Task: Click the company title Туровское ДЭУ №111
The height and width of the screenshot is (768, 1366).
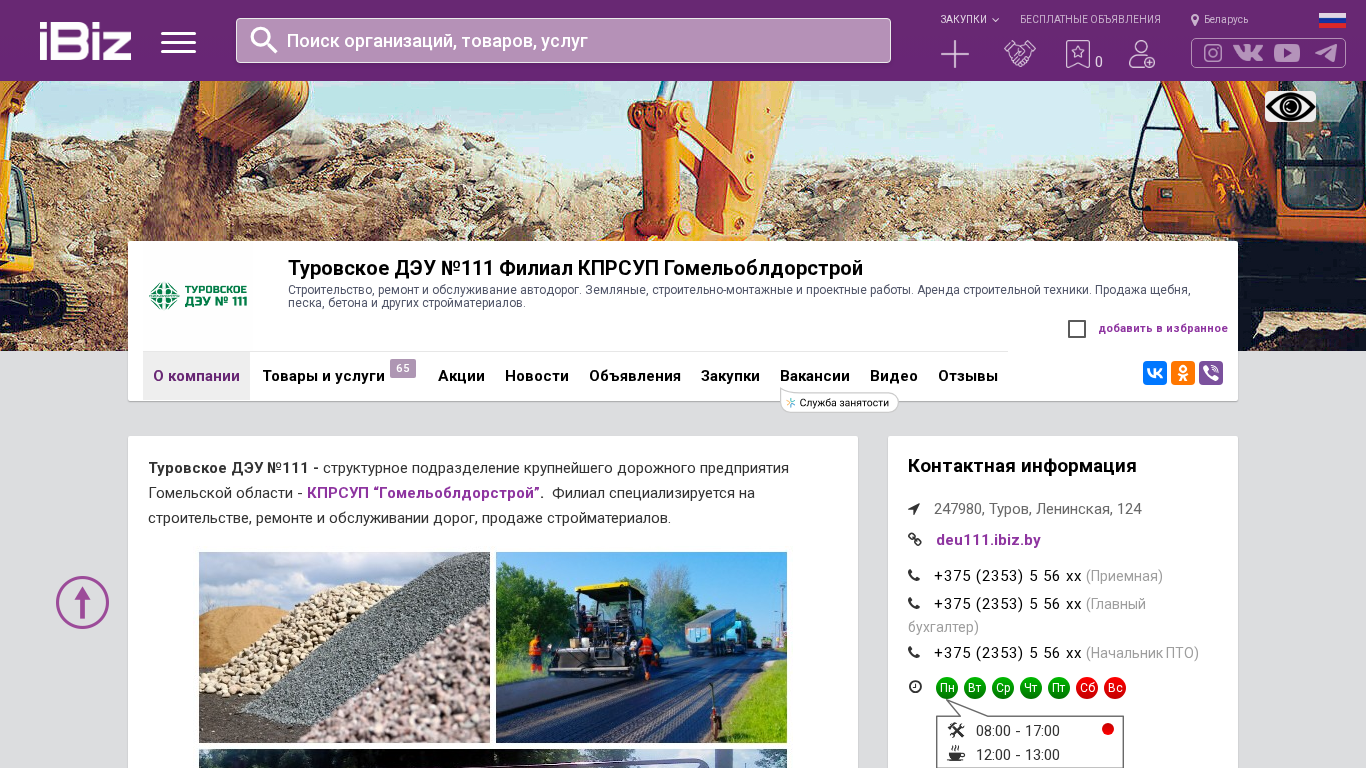Action: (575, 268)
